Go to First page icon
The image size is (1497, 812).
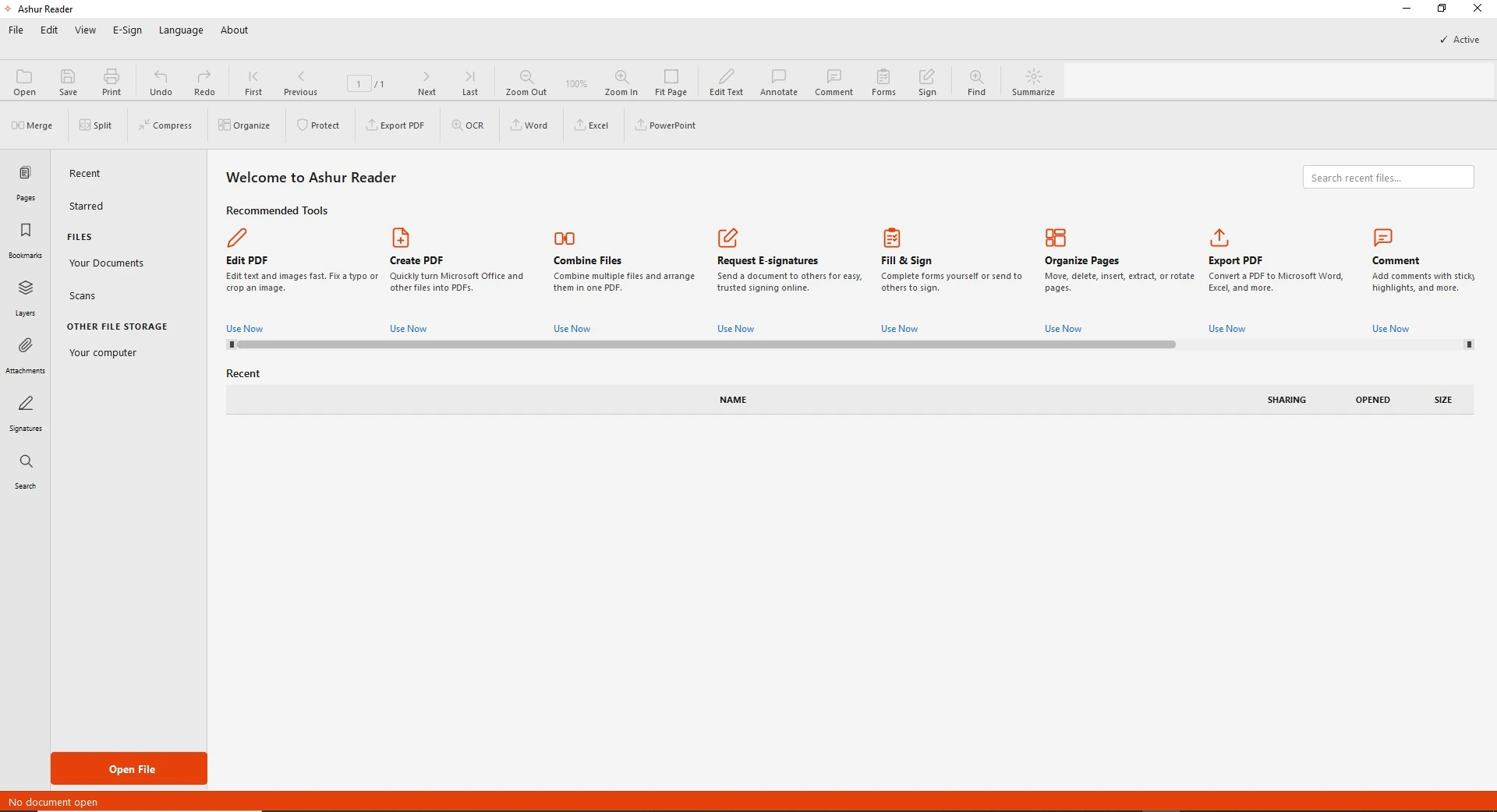253,76
